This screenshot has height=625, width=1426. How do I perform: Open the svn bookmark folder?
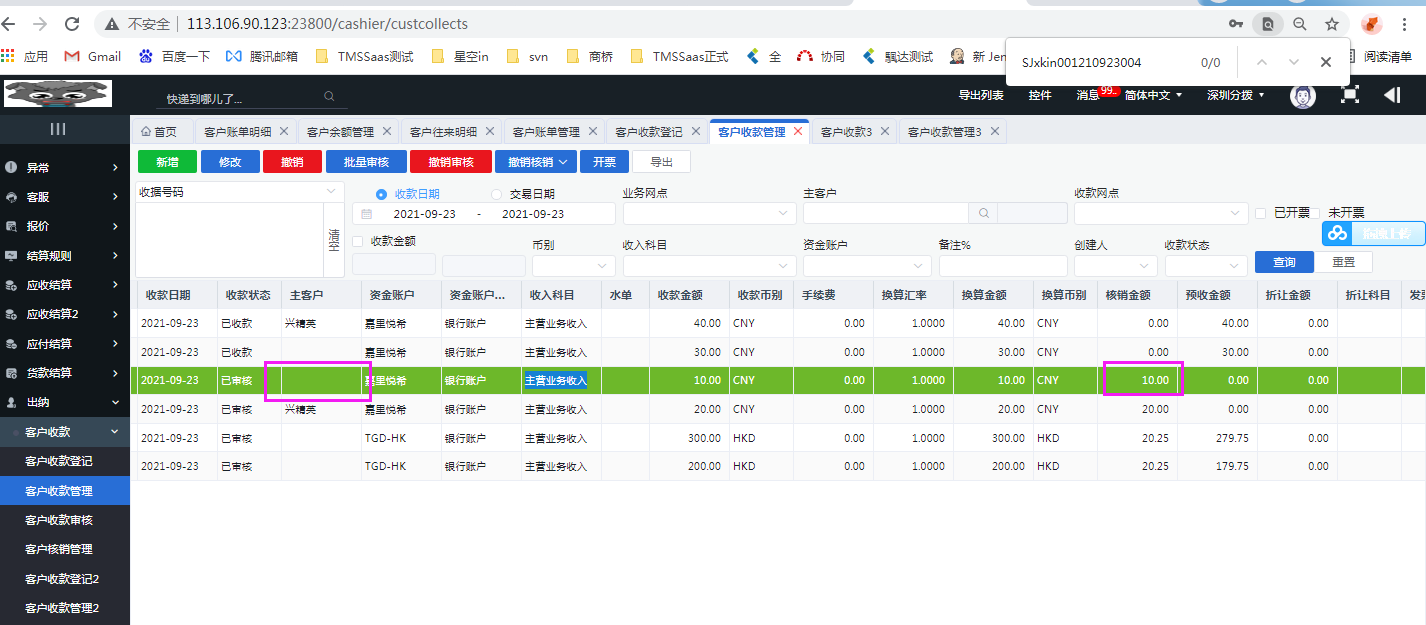(x=527, y=56)
